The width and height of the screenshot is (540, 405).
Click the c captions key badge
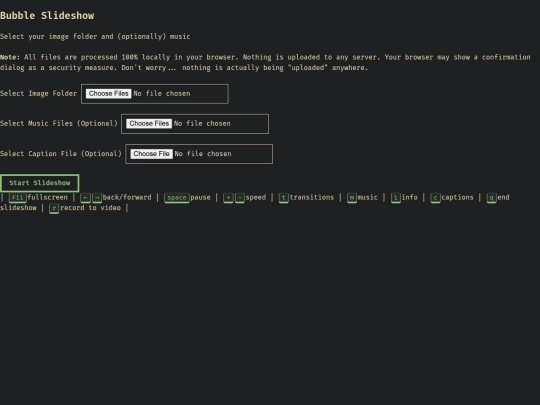(435, 198)
